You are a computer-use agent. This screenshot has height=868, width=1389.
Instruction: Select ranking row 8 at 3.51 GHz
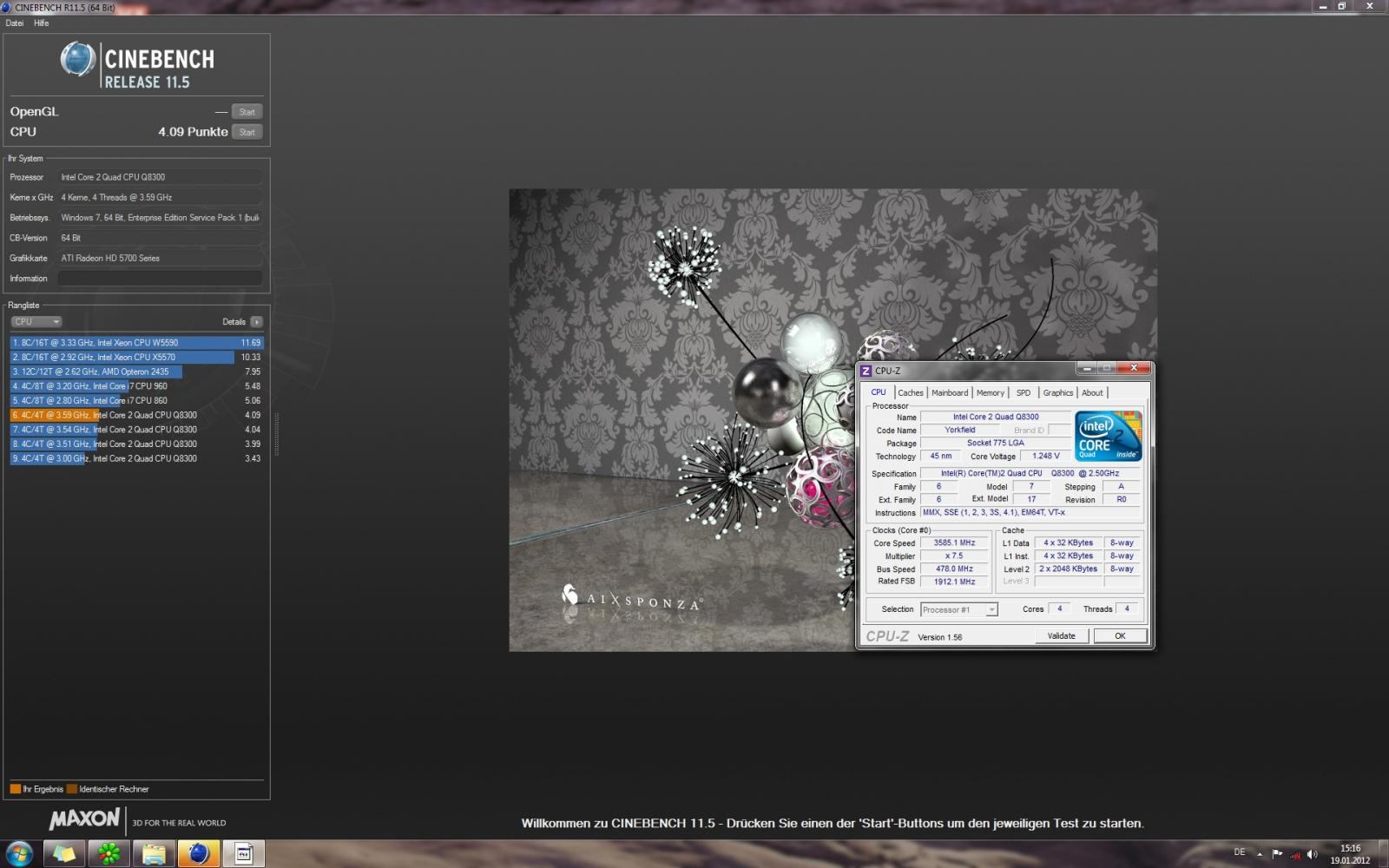click(x=136, y=444)
